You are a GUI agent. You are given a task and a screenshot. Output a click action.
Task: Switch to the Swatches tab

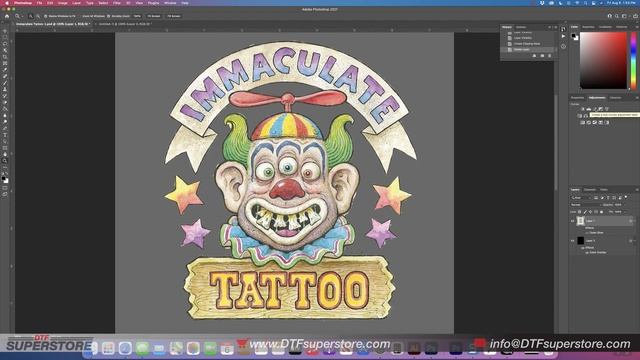click(x=588, y=27)
